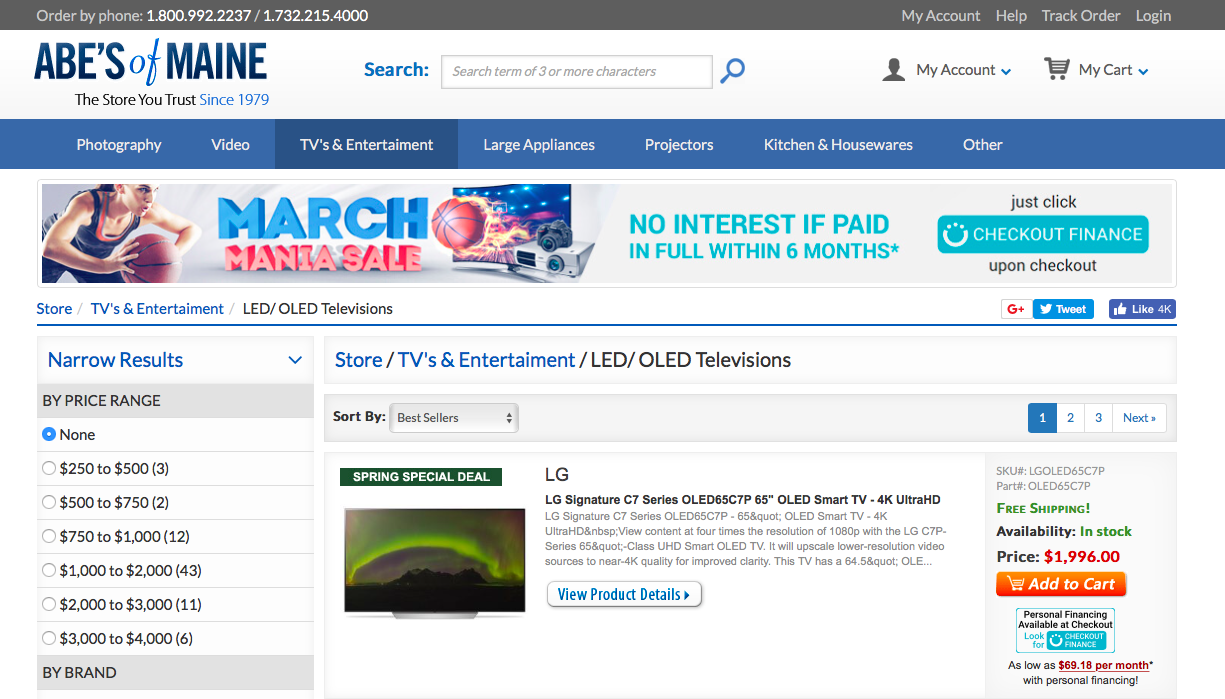Open the Help link
Viewport: 1225px width, 699px height.
coord(1011,16)
